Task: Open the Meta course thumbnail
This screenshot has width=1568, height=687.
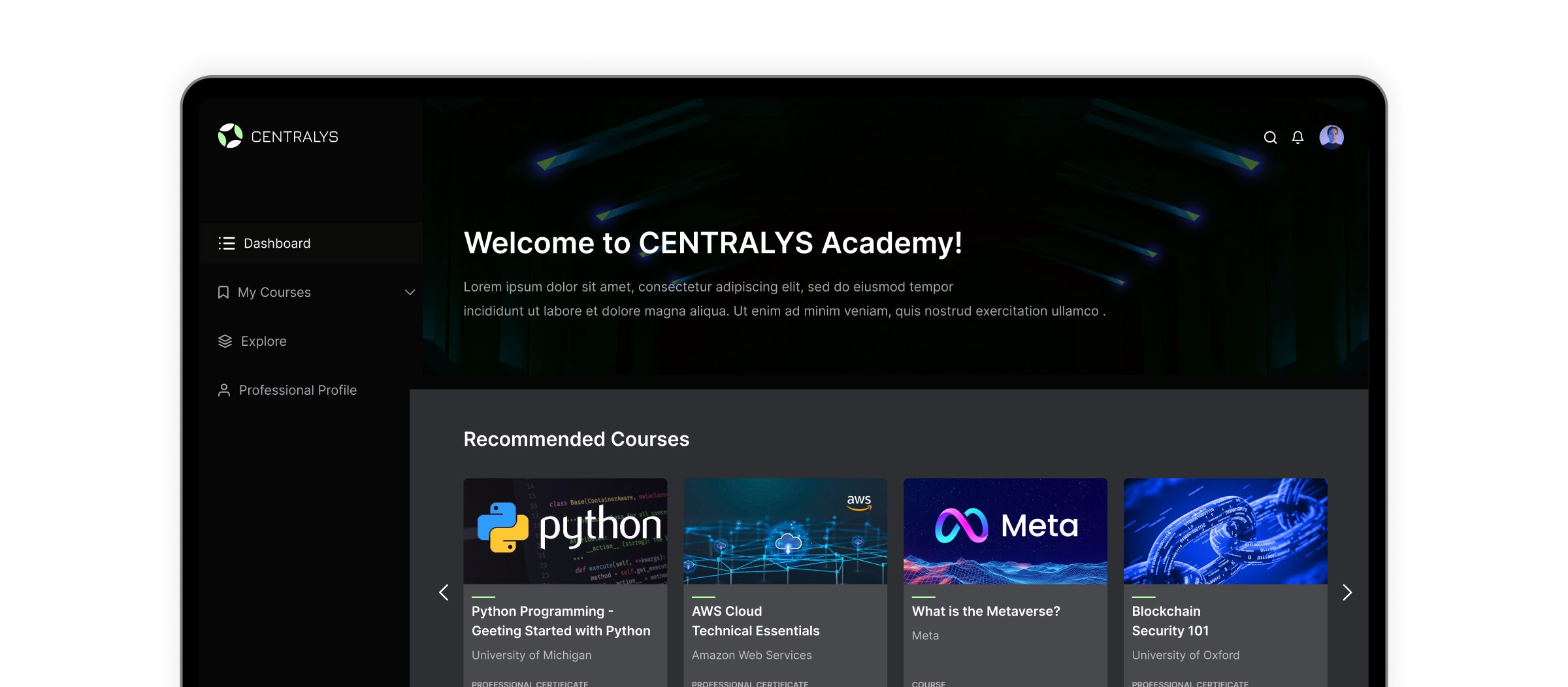Action: point(1005,531)
